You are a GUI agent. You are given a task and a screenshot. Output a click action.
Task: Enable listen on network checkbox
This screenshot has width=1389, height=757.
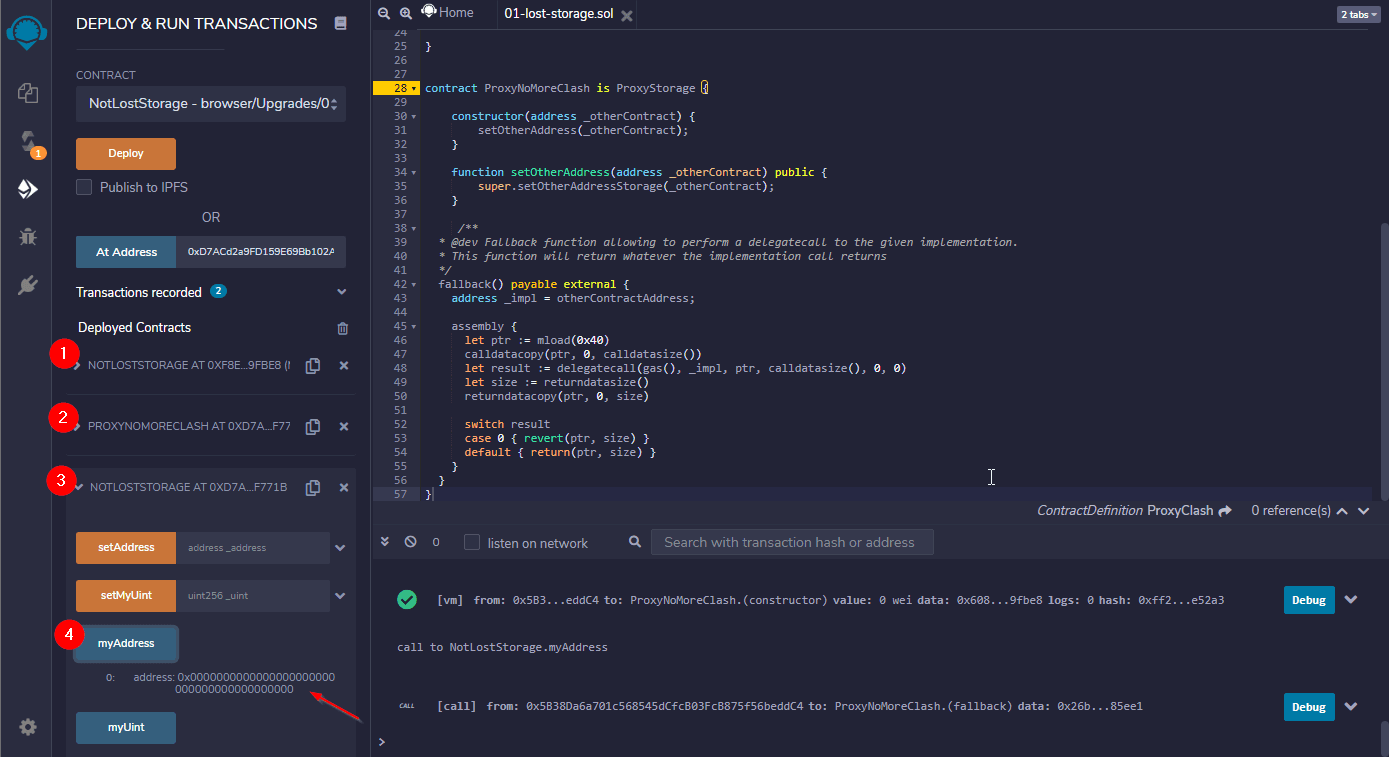pos(472,542)
